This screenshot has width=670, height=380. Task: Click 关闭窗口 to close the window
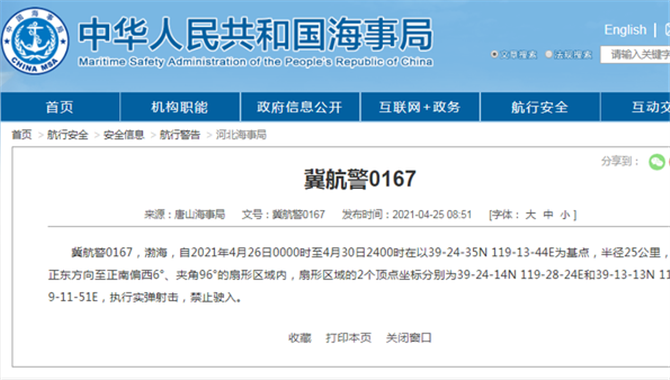(408, 338)
